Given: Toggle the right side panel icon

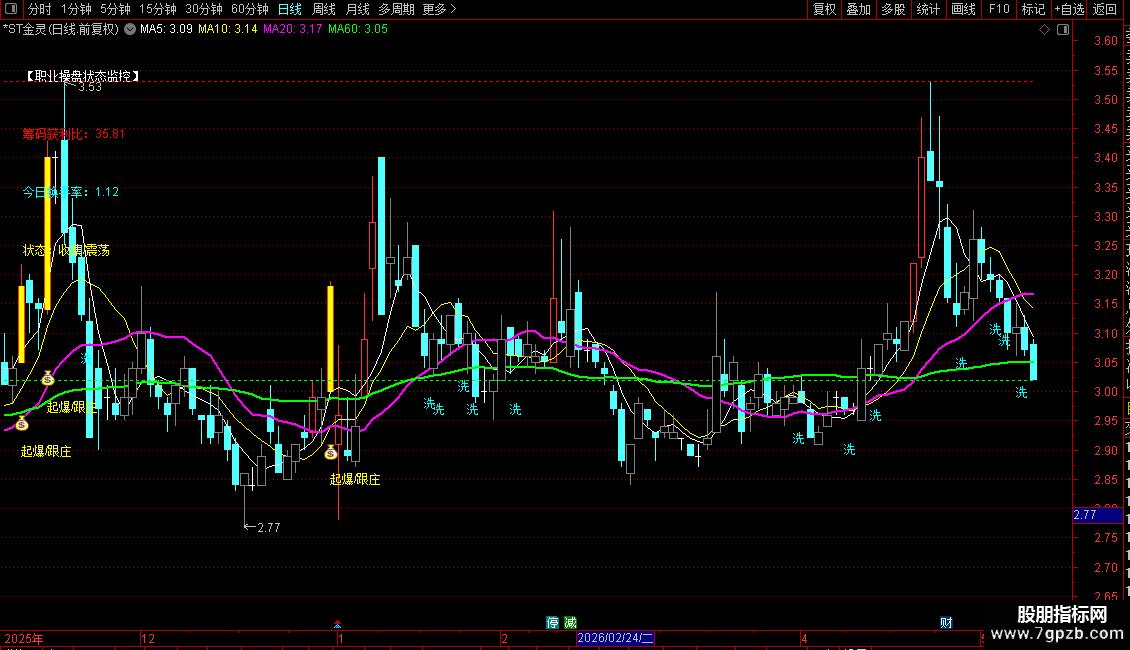Looking at the screenshot, I should (1063, 30).
